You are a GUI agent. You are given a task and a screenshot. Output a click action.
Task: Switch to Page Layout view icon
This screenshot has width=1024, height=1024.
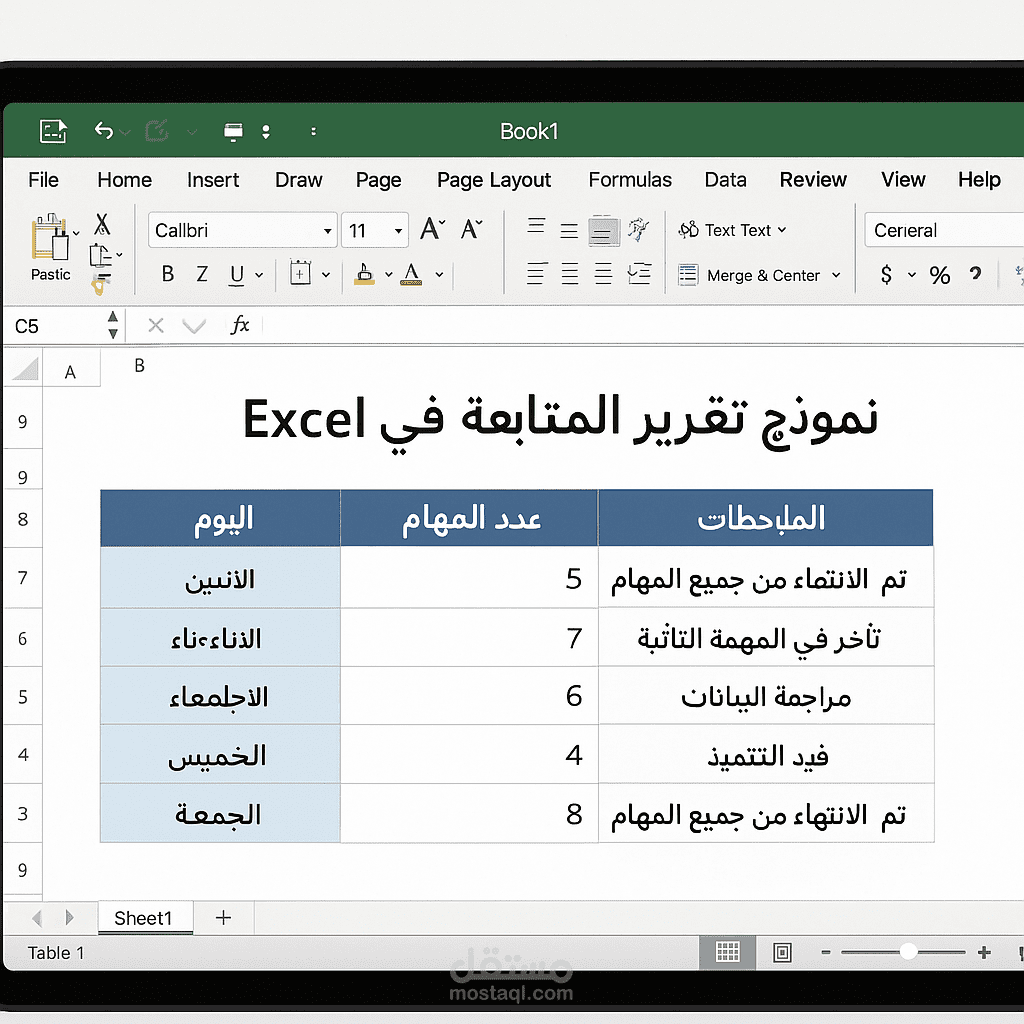pos(782,953)
